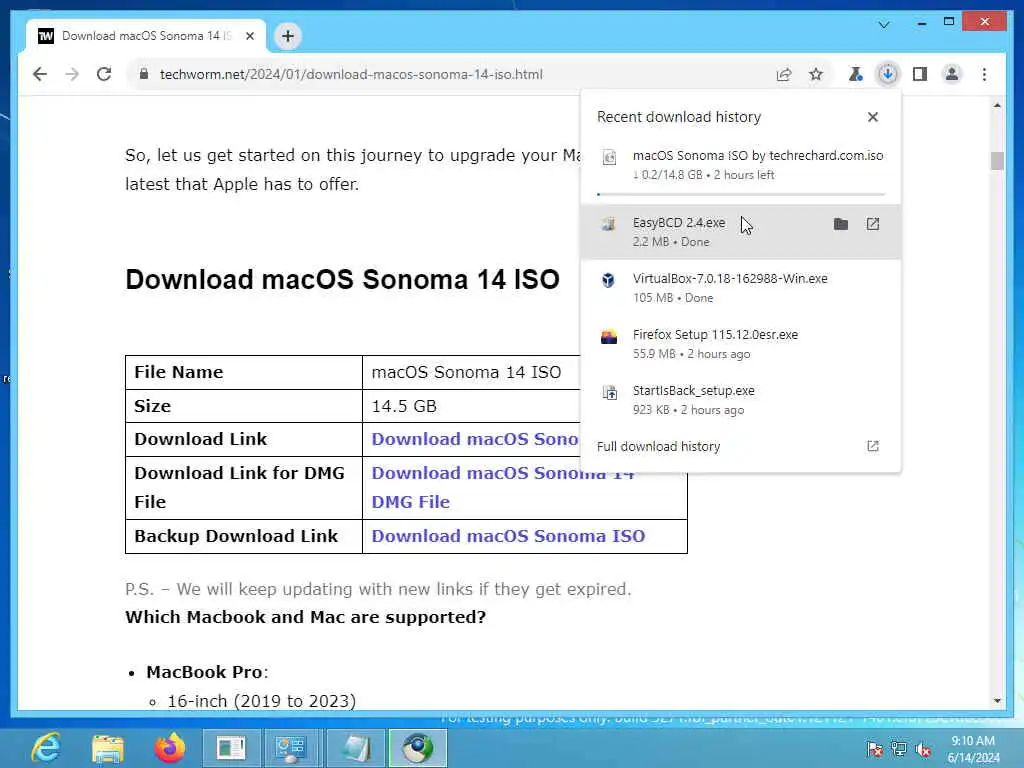This screenshot has width=1024, height=768.
Task: Click the File Name table cell
Action: point(244,372)
